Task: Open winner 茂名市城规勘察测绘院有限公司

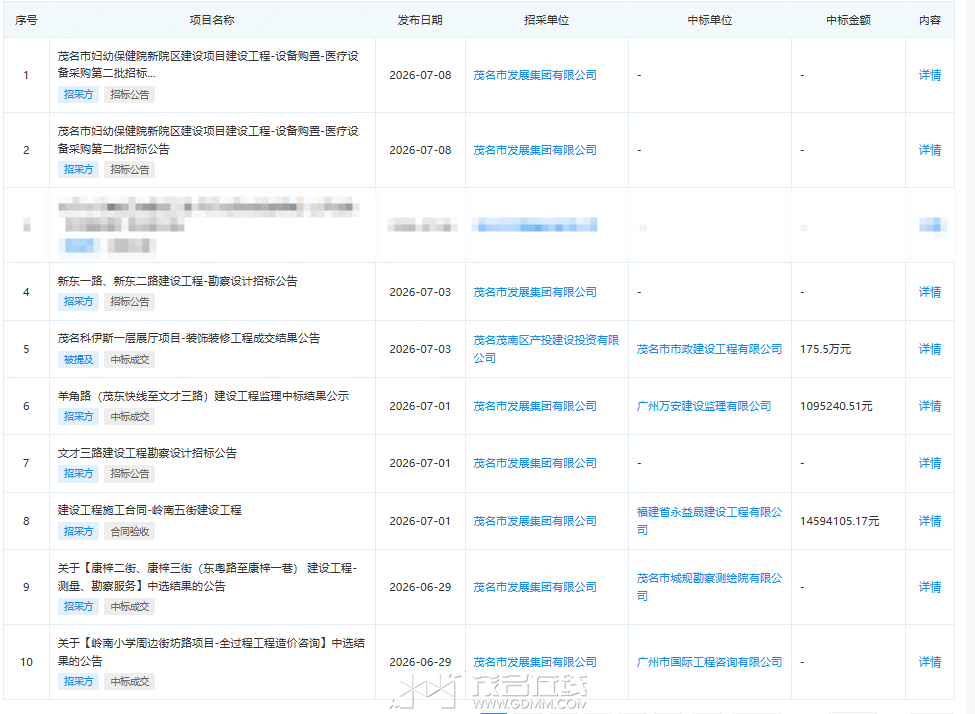Action: pyautogui.click(x=709, y=587)
